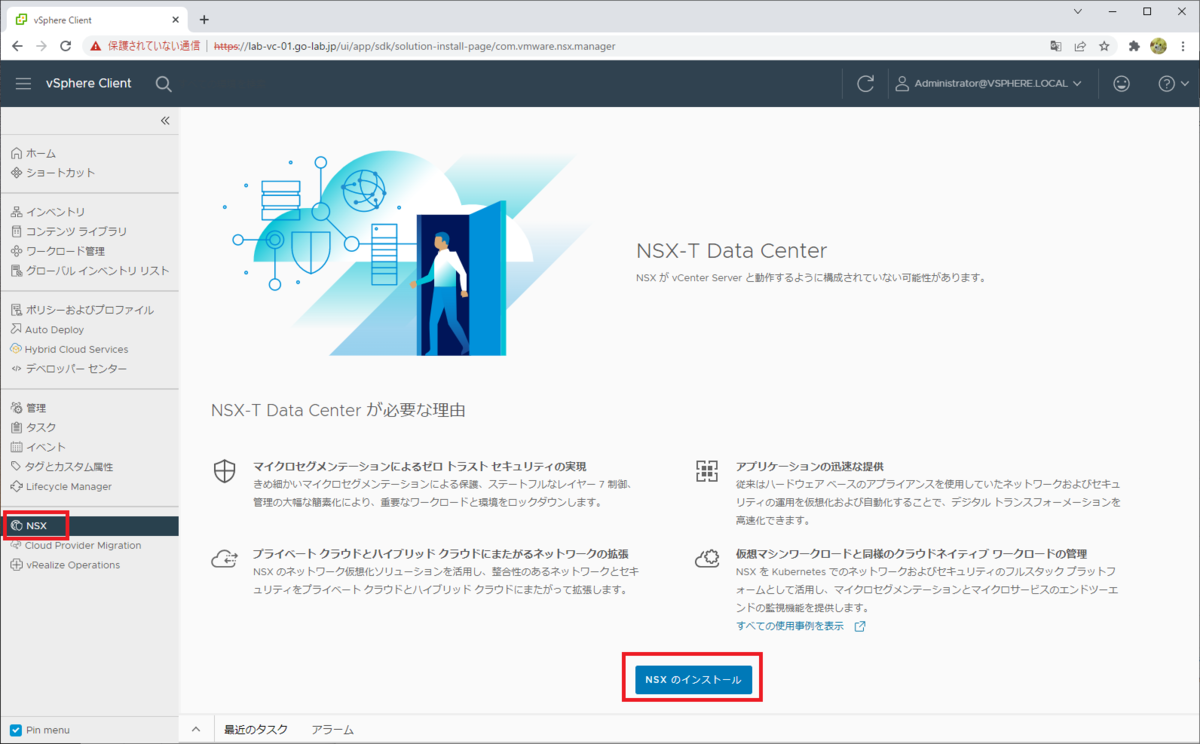Close the vSphere Client browser tab

tap(175, 20)
